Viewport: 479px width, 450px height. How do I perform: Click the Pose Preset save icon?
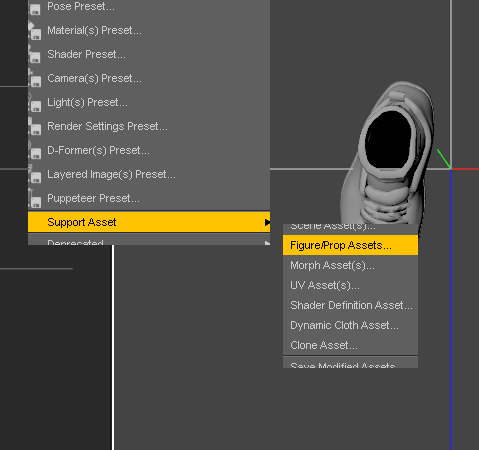35,9
